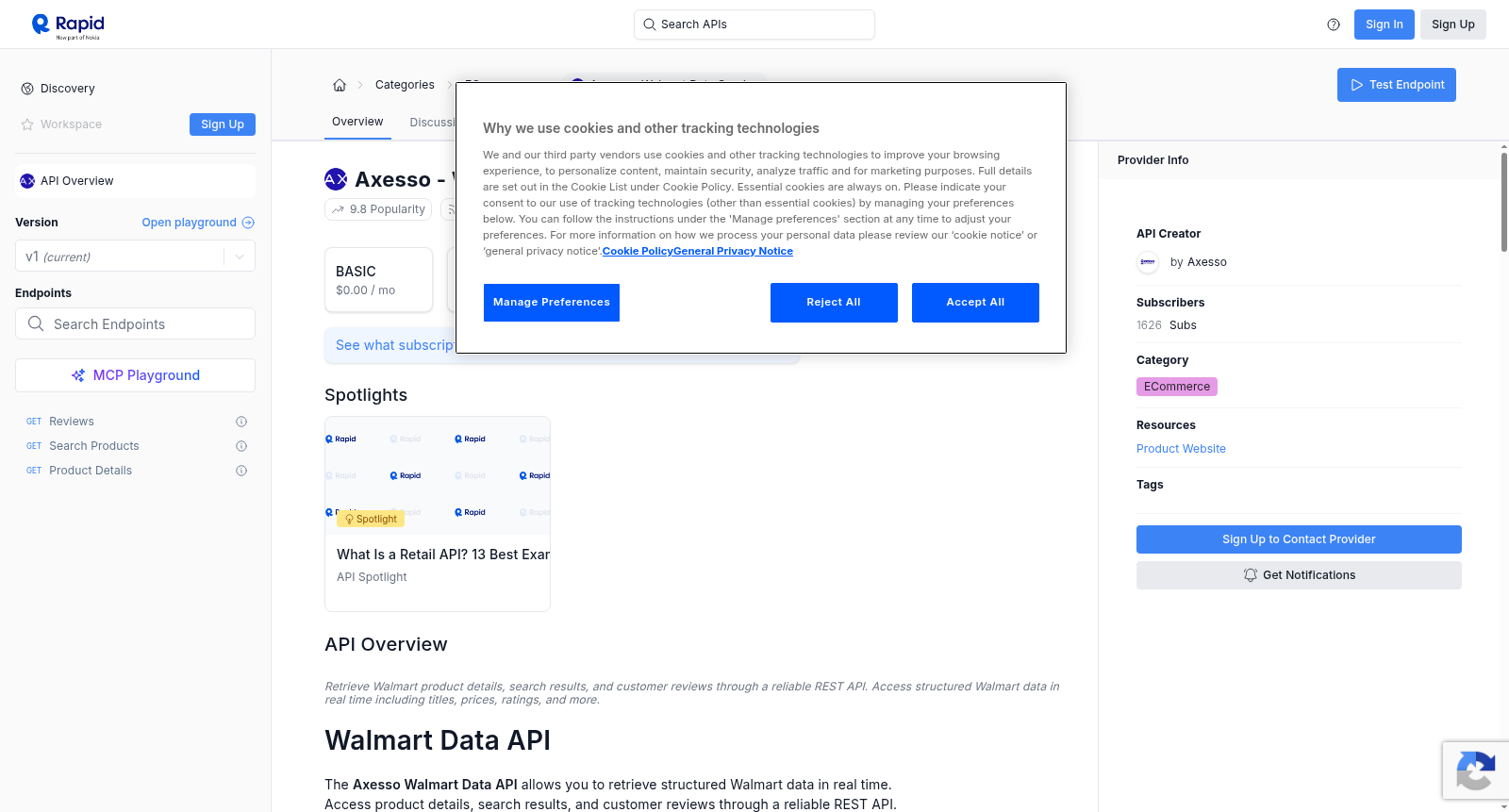Click Open playground link

(x=198, y=223)
